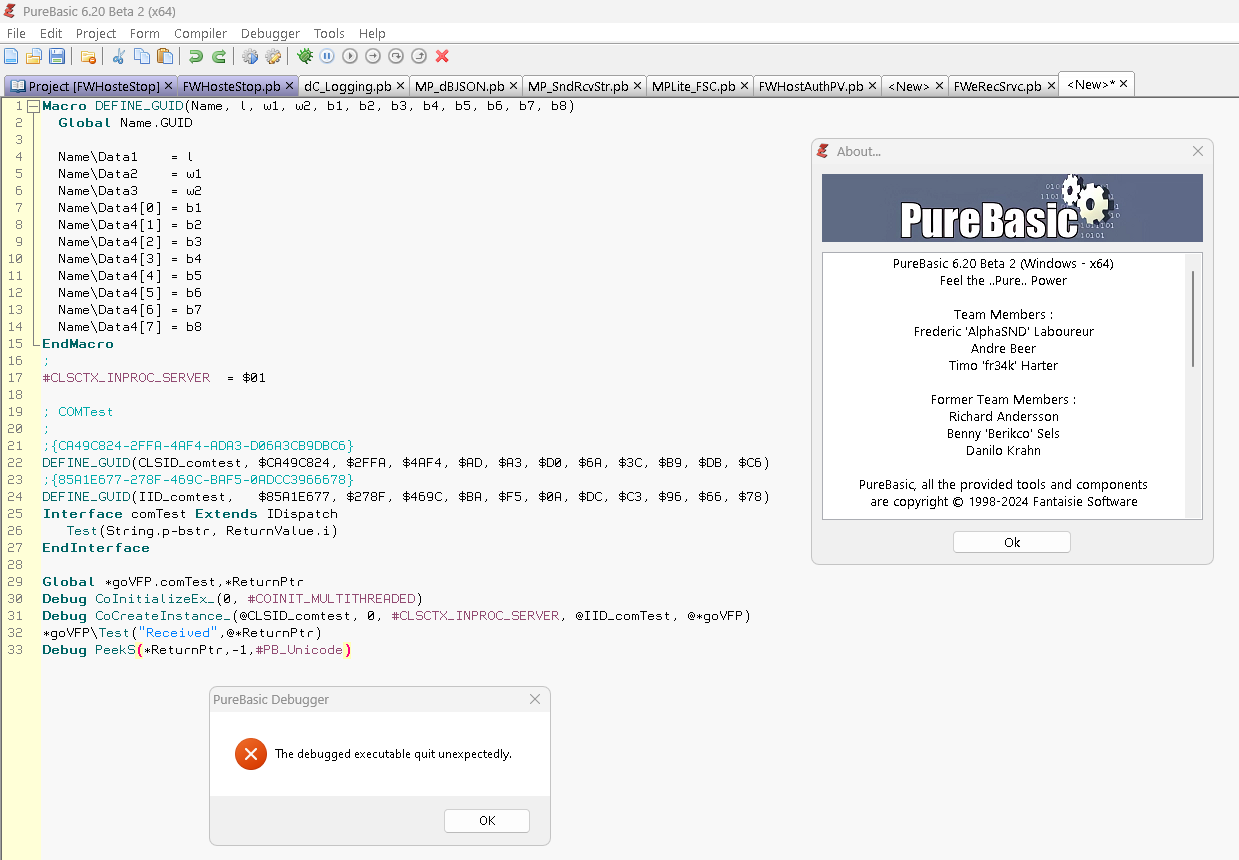1239x860 pixels.
Task: Switch to the Project [FWHosteStop] tab
Action: click(93, 86)
